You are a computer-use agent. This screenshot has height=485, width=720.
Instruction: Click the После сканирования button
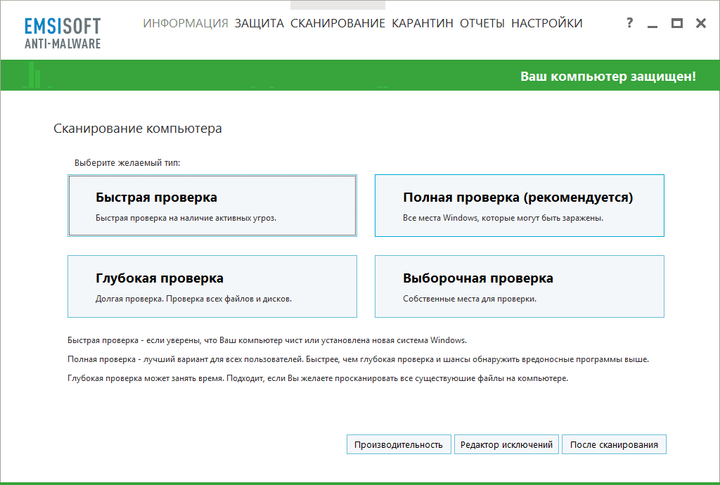pos(614,445)
